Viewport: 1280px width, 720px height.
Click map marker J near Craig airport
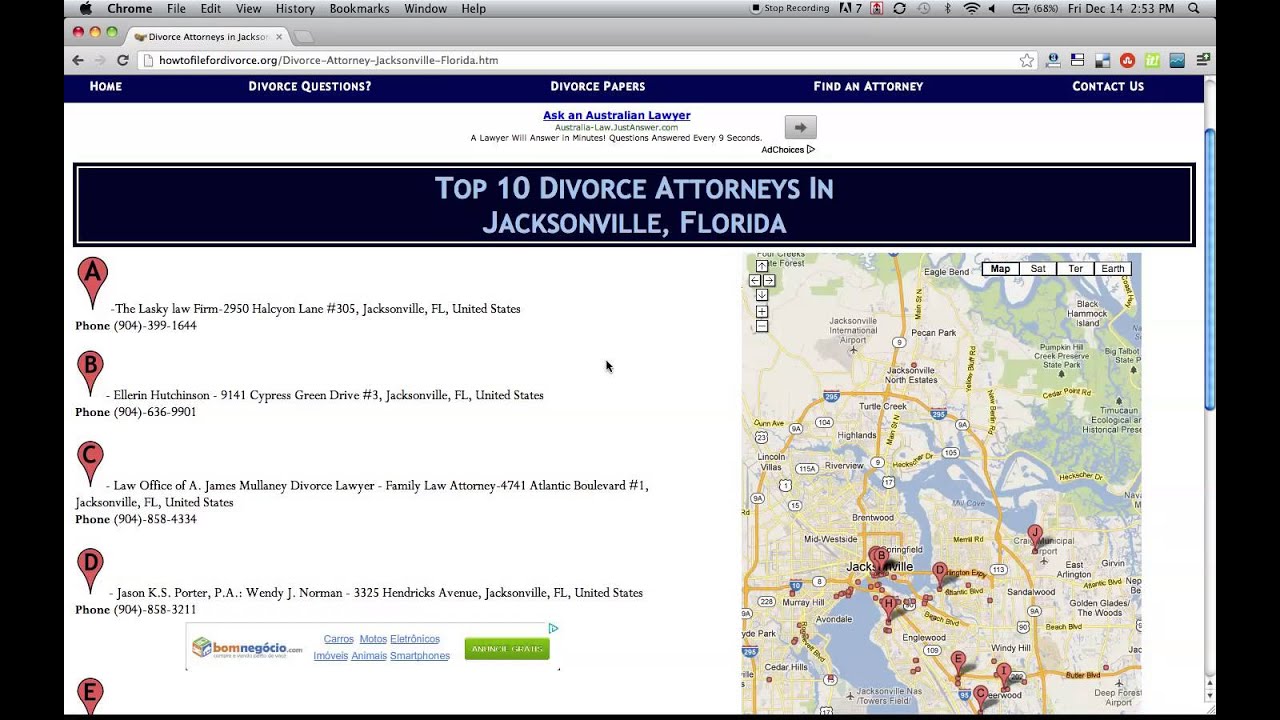click(x=1035, y=537)
